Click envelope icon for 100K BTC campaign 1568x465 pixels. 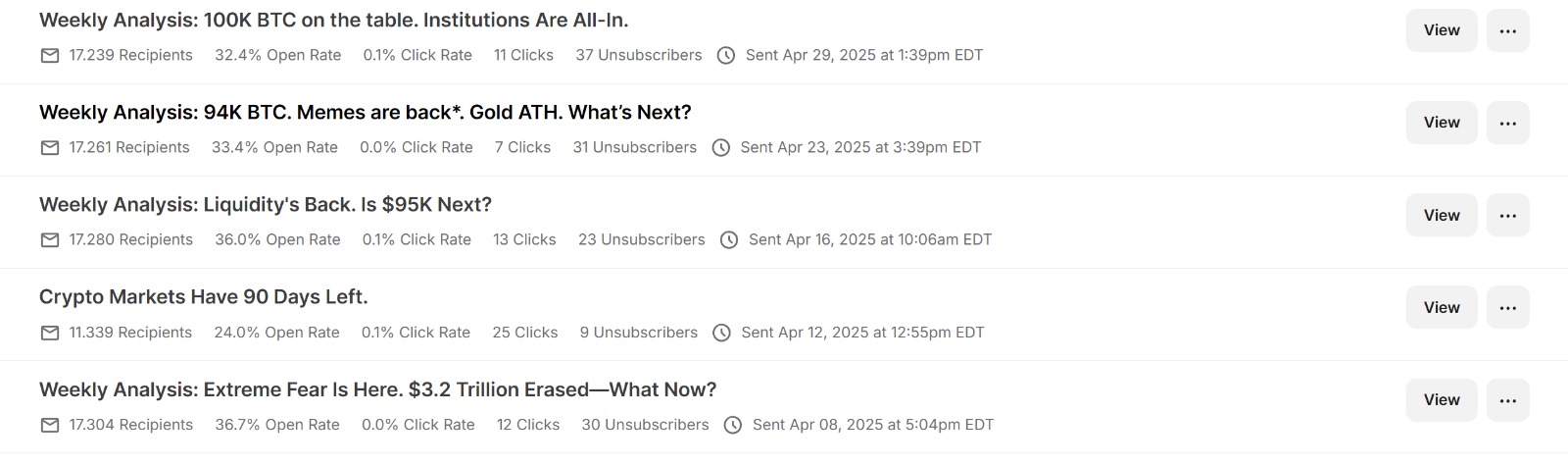50,56
